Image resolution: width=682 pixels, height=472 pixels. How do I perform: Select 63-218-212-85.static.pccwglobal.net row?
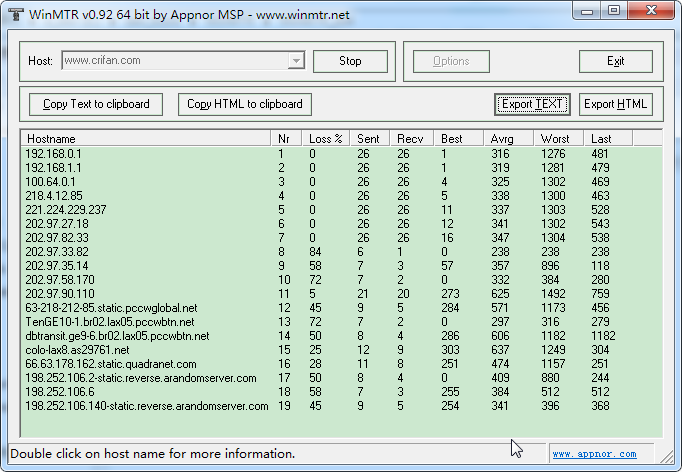pyautogui.click(x=341, y=308)
